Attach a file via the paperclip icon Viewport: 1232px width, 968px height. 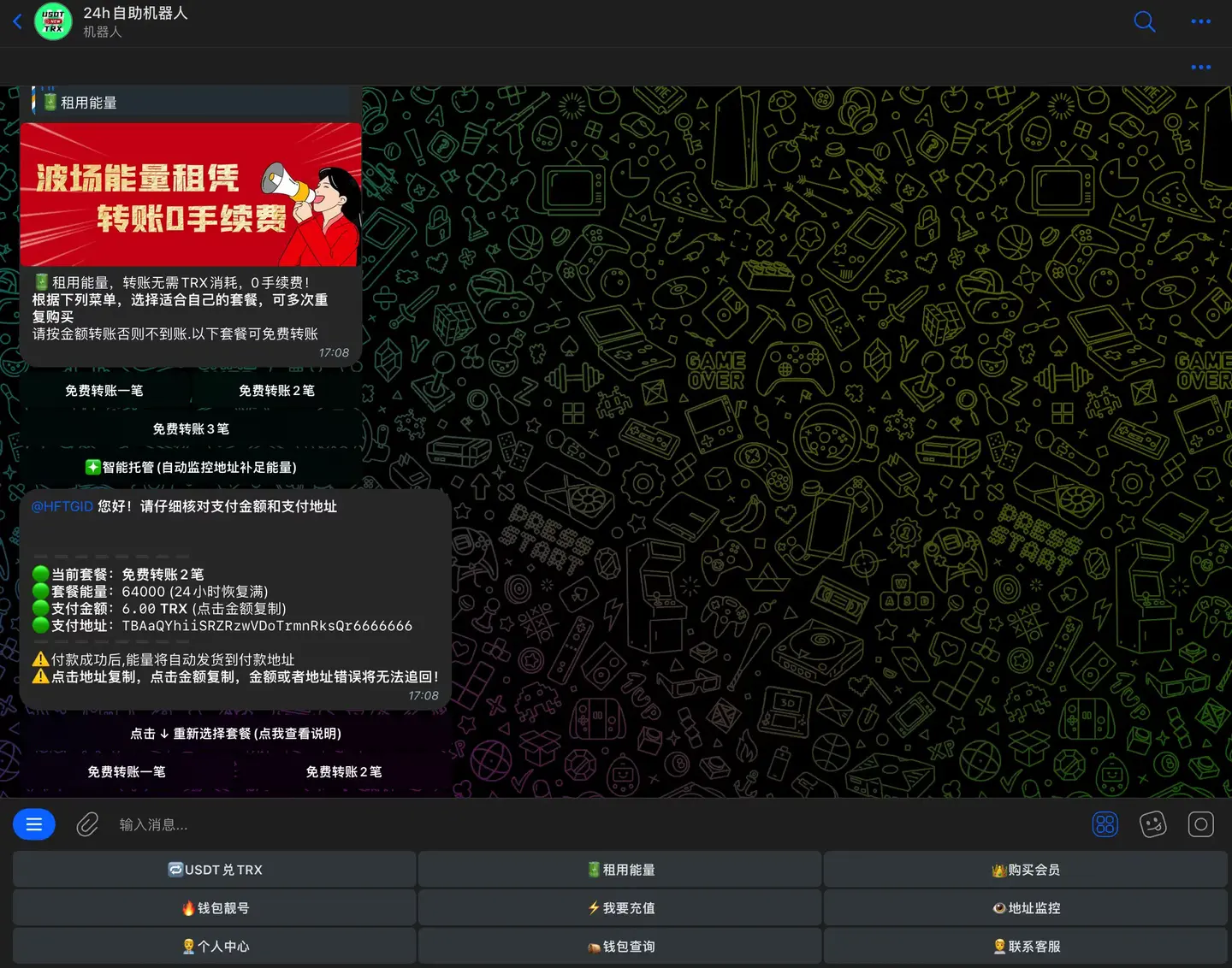pyautogui.click(x=87, y=823)
